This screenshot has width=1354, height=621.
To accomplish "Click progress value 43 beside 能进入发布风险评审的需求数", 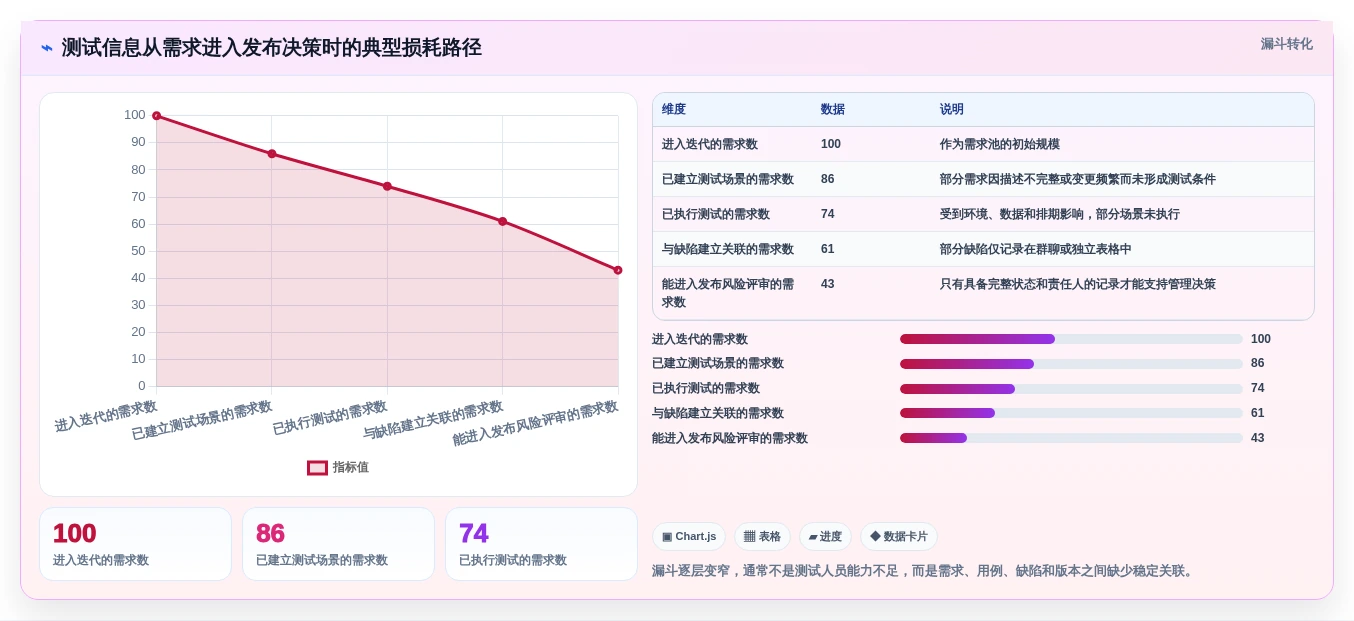I will (1258, 438).
